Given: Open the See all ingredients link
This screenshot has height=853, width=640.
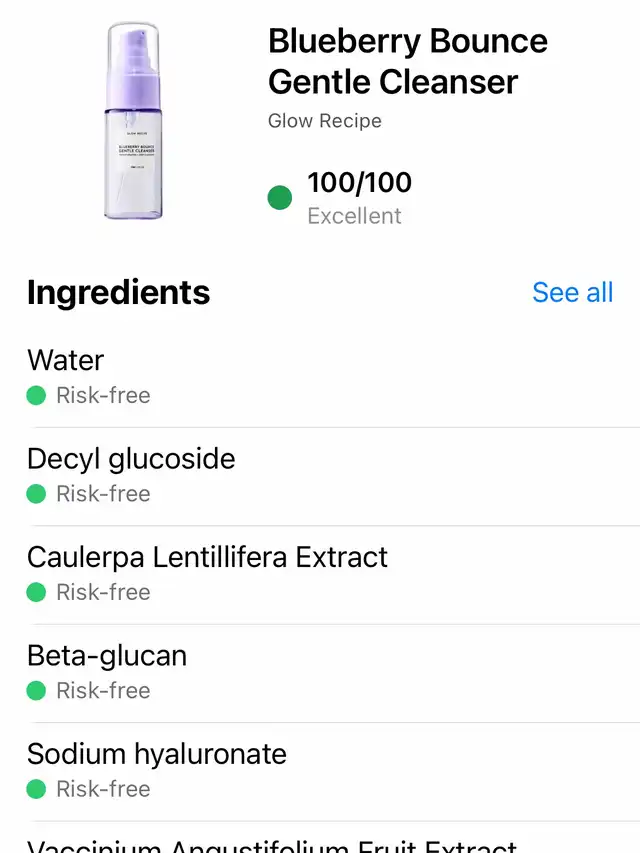Looking at the screenshot, I should [573, 292].
